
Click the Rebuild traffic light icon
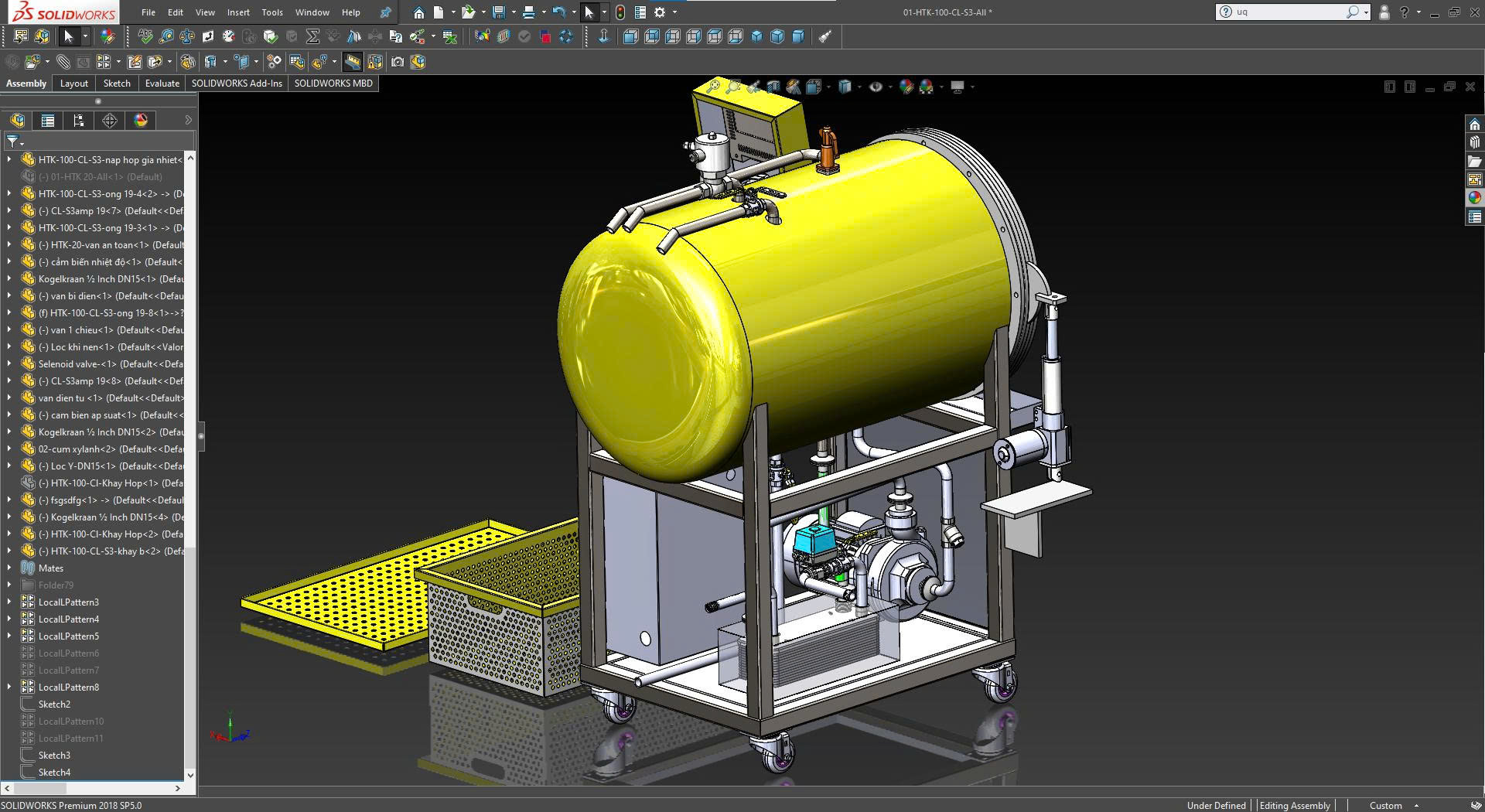click(620, 12)
